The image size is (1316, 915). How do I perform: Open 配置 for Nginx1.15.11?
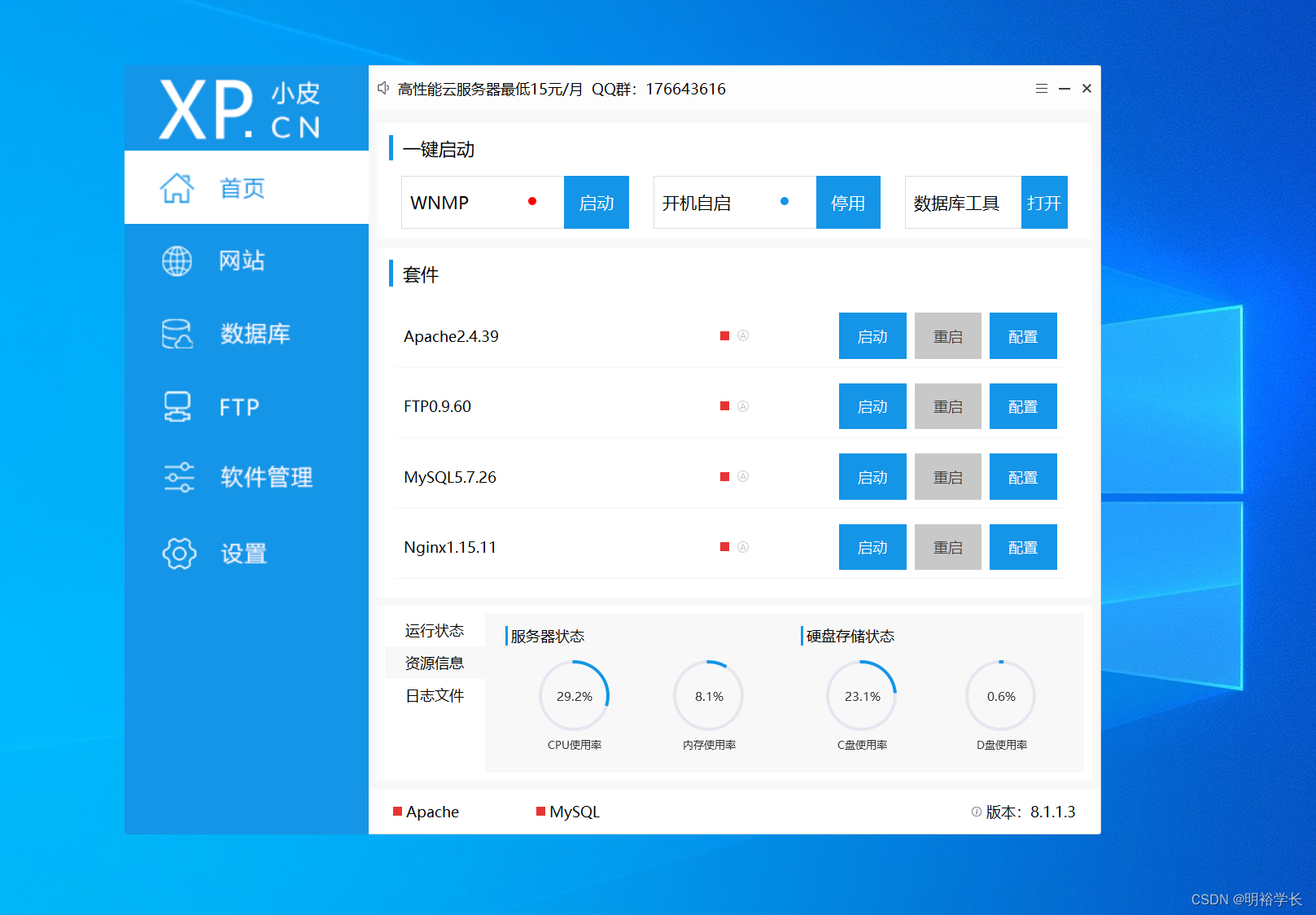coord(1023,547)
